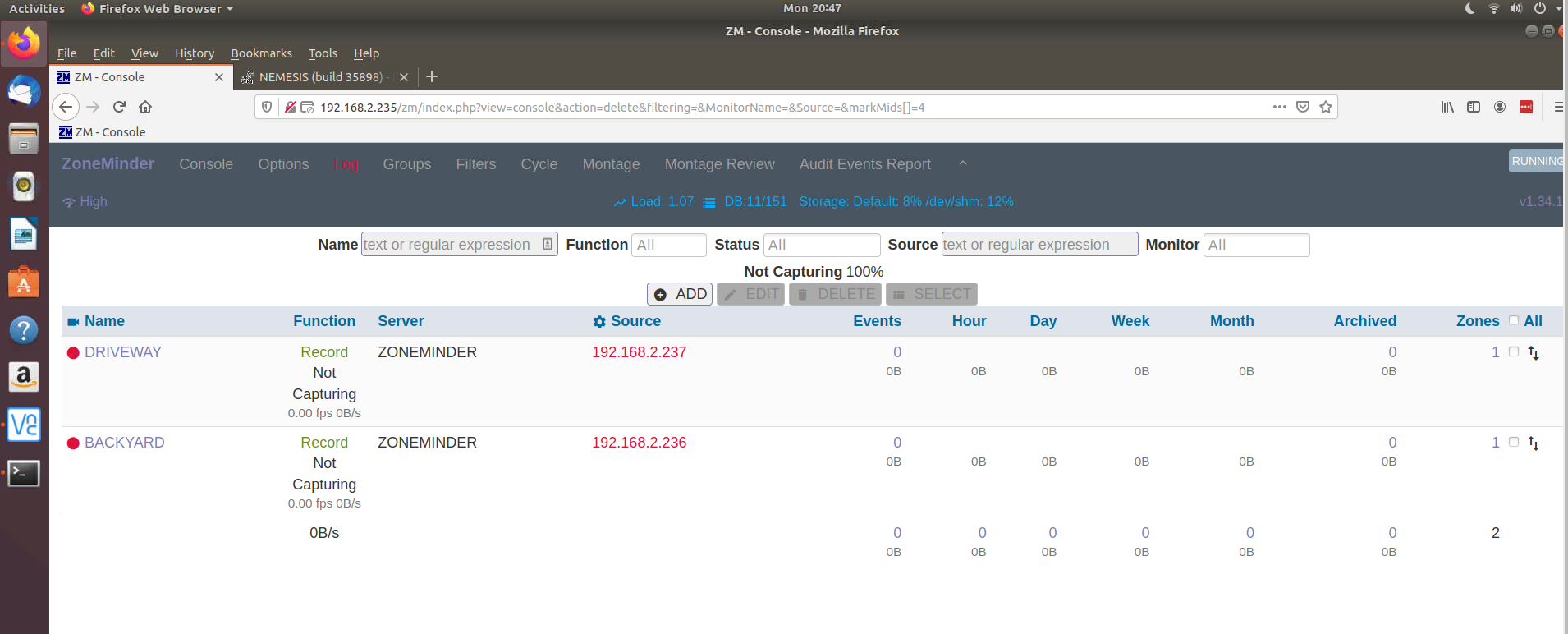Go to the Firefox home page
Screen dimensions: 1568x634
tap(145, 107)
